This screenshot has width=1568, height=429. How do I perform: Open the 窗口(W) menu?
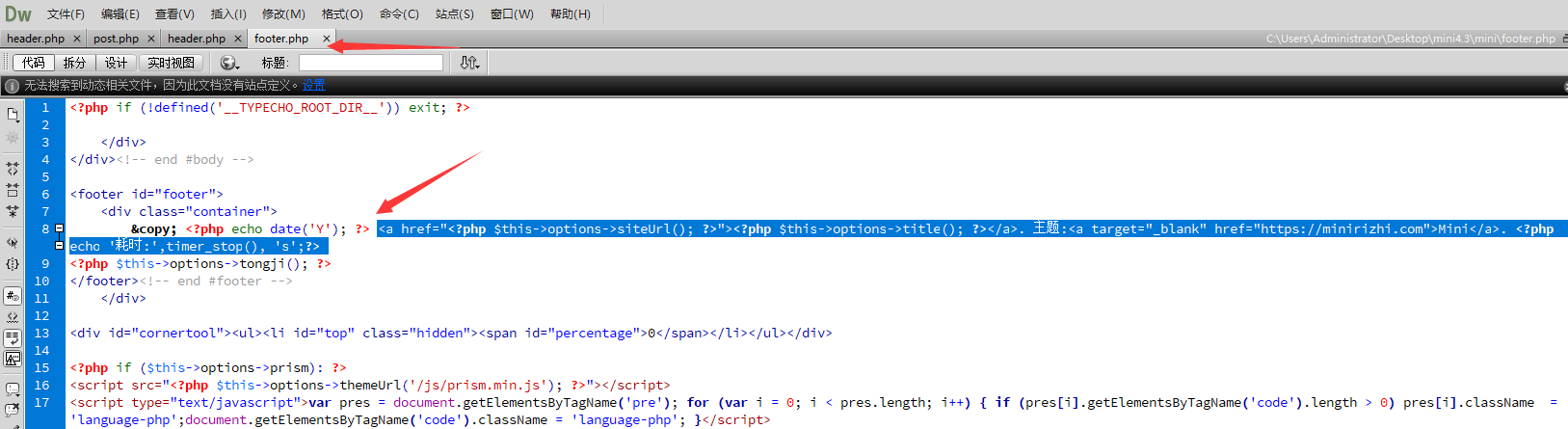512,13
